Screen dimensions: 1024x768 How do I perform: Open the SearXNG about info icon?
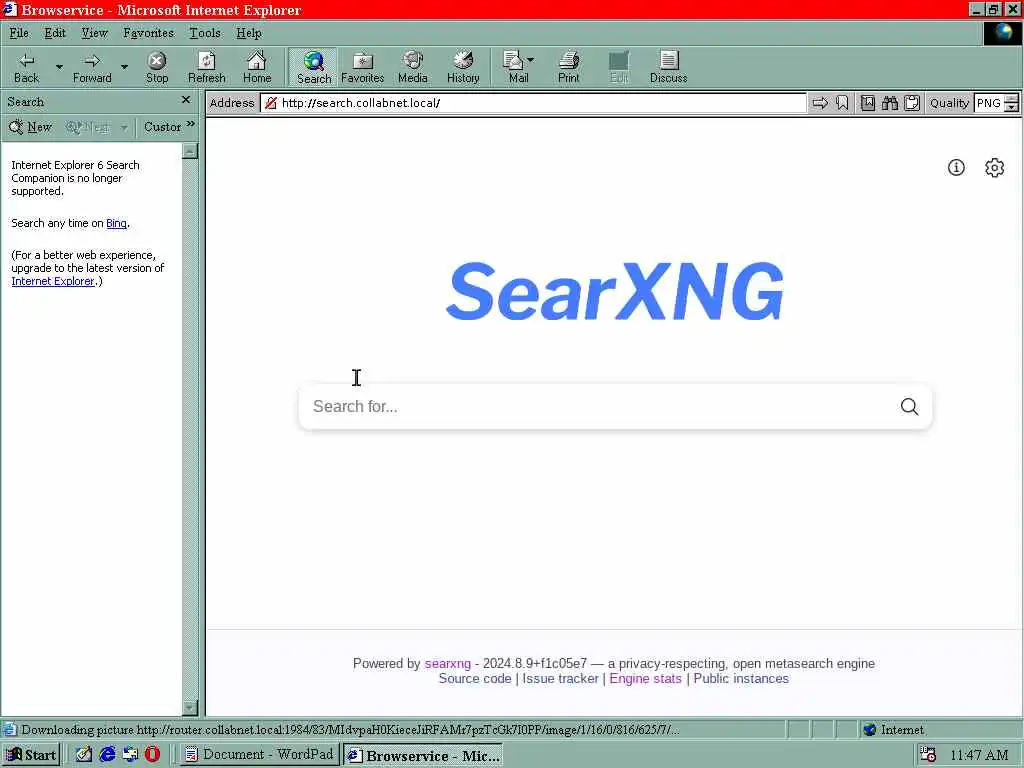coord(956,168)
